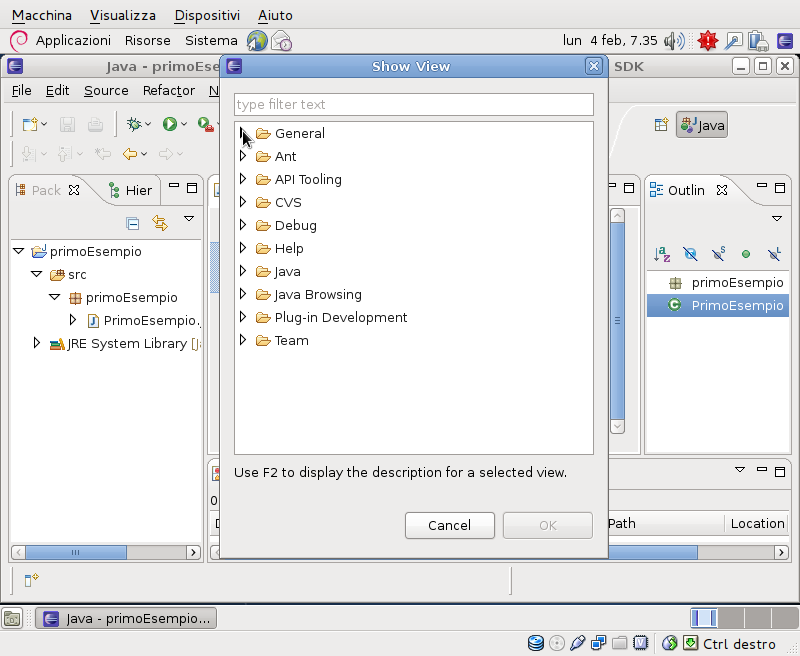The width and height of the screenshot is (800, 656).
Task: Expand the Debug folder
Action: pyautogui.click(x=243, y=225)
